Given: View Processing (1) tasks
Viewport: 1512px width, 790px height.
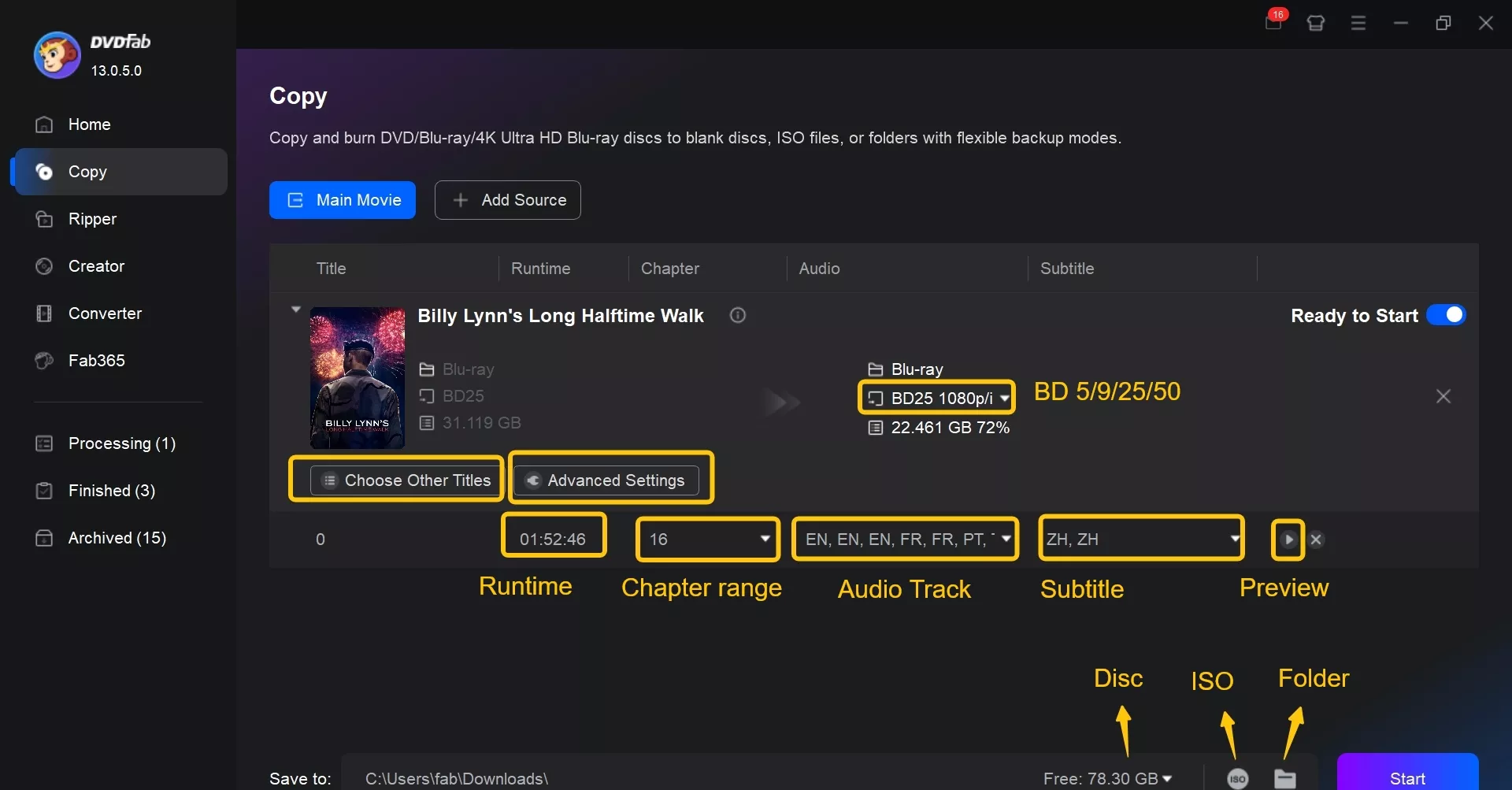Looking at the screenshot, I should 120,443.
